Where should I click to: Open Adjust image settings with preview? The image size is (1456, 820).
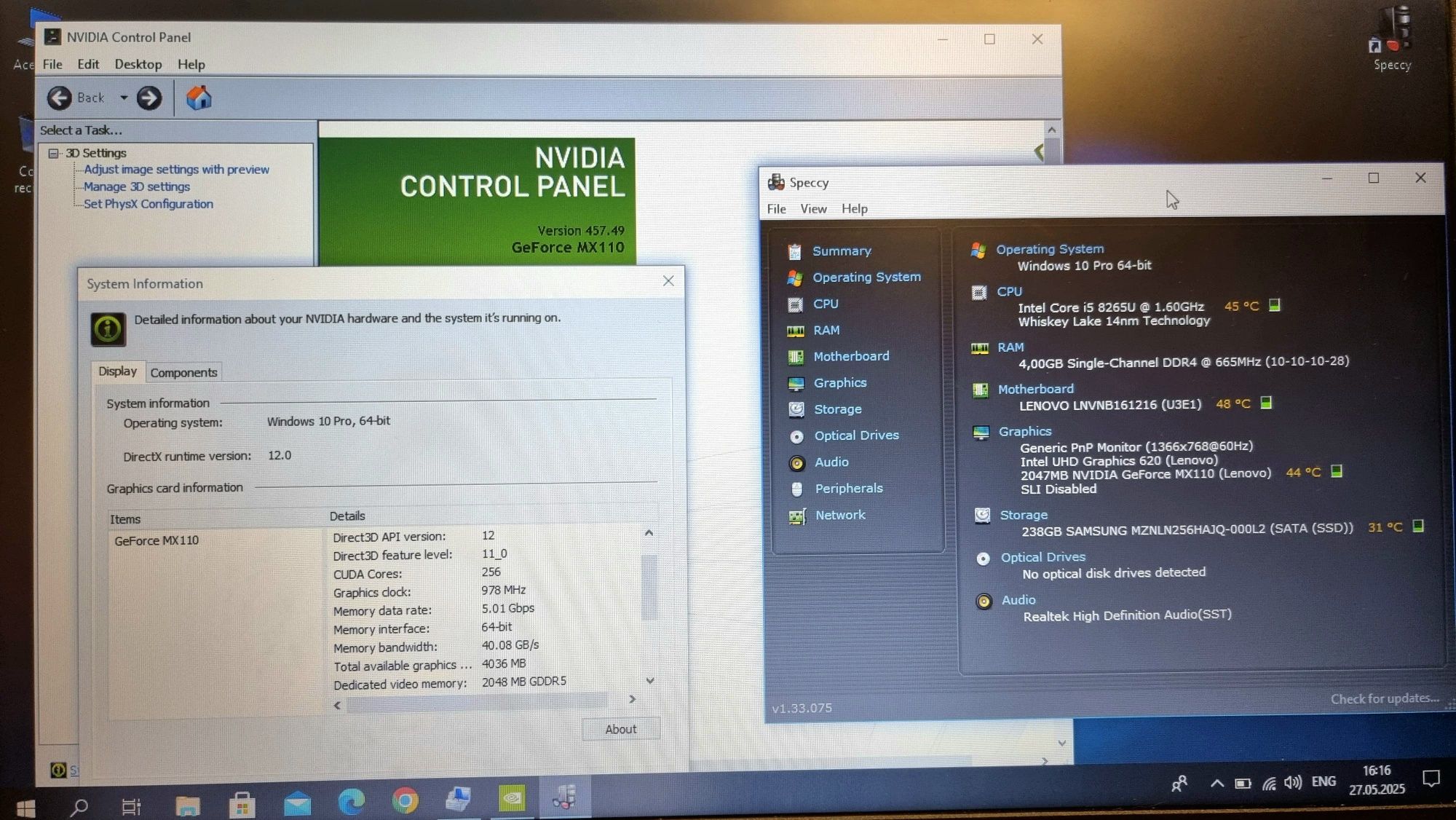tap(176, 169)
